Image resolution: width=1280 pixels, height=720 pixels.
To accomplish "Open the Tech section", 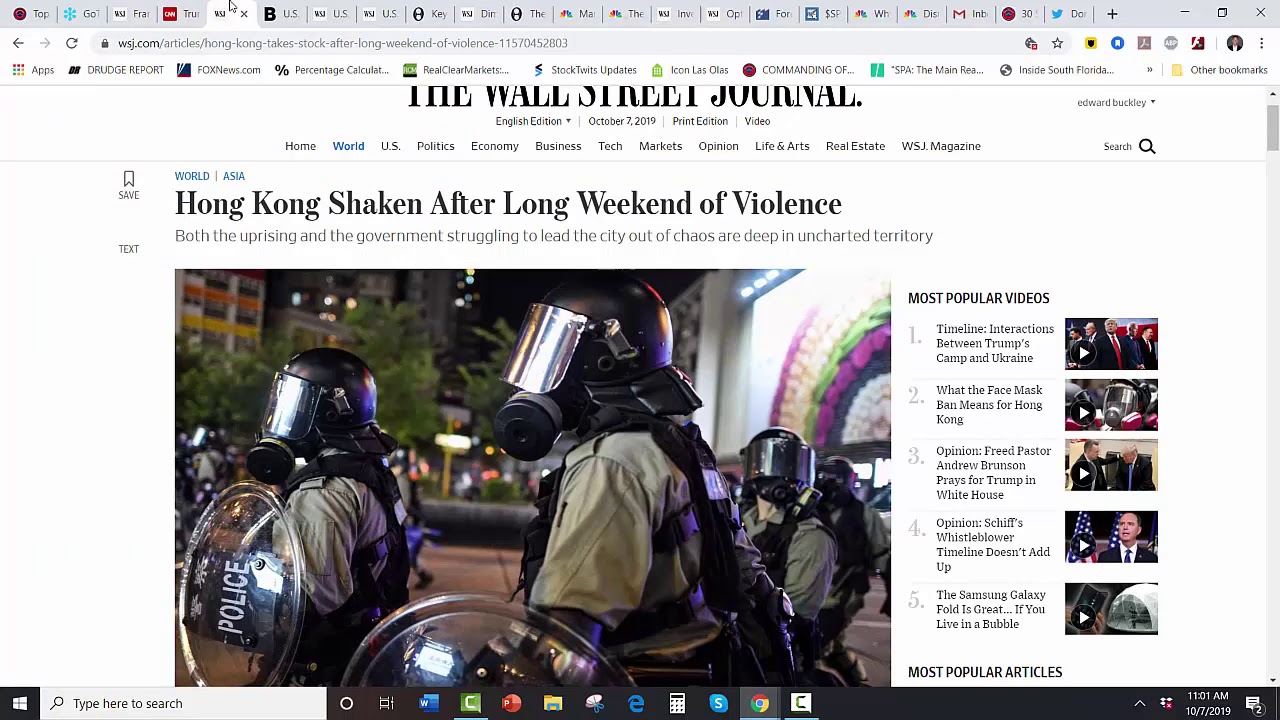I will (x=610, y=146).
